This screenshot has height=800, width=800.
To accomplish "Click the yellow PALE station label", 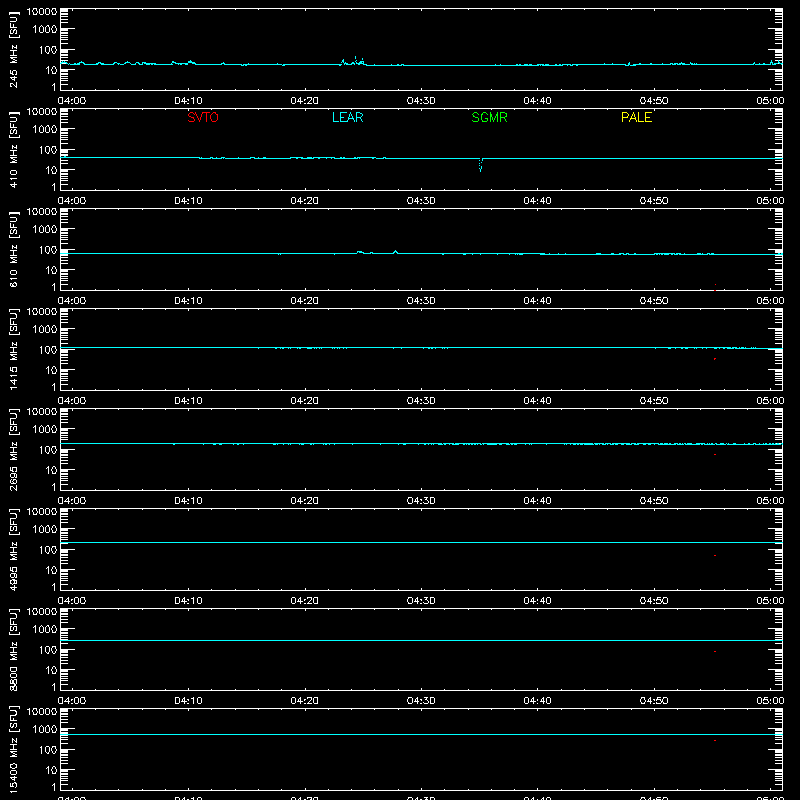I will (x=636, y=117).
